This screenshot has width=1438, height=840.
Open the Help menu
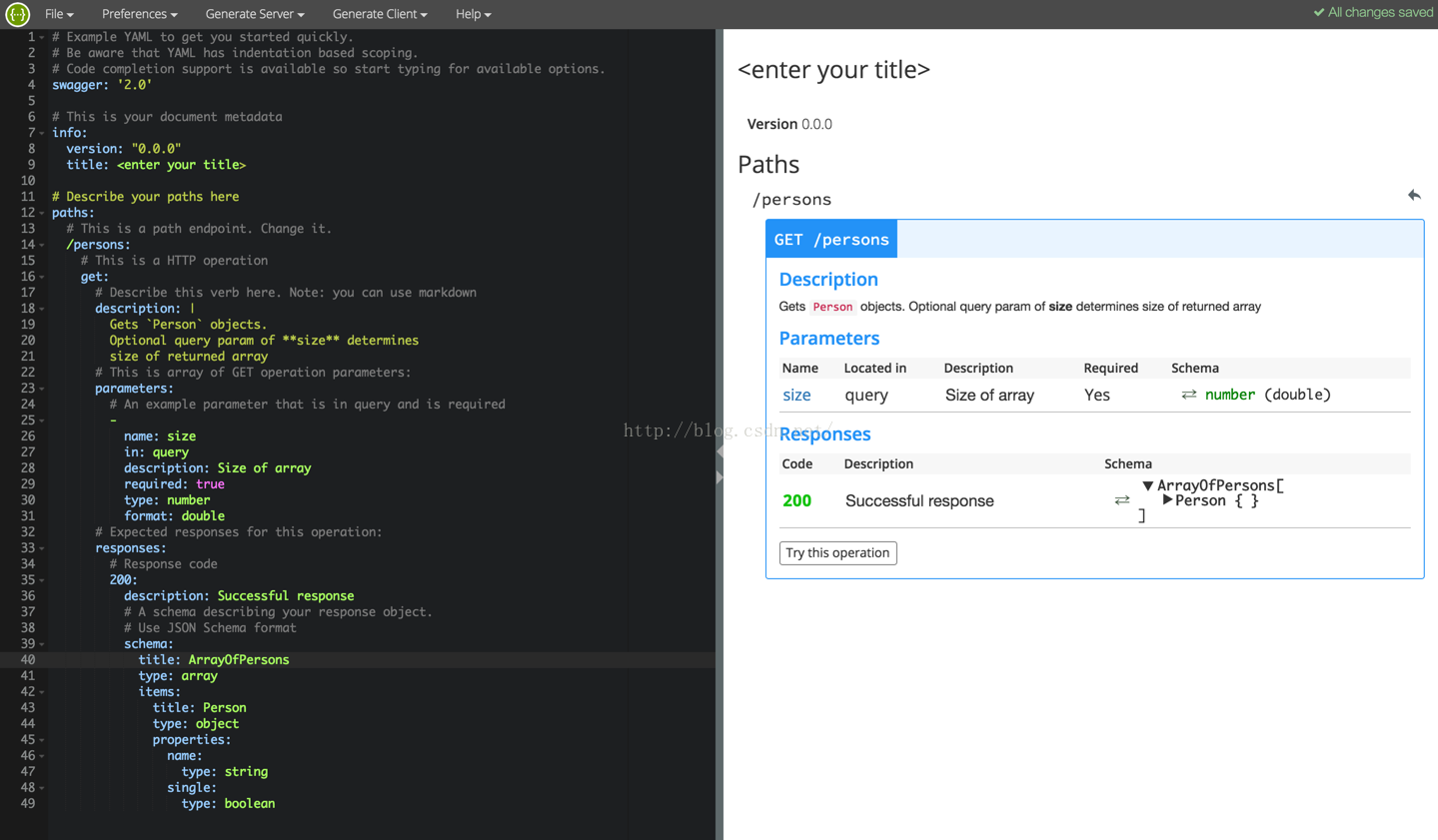pos(474,14)
